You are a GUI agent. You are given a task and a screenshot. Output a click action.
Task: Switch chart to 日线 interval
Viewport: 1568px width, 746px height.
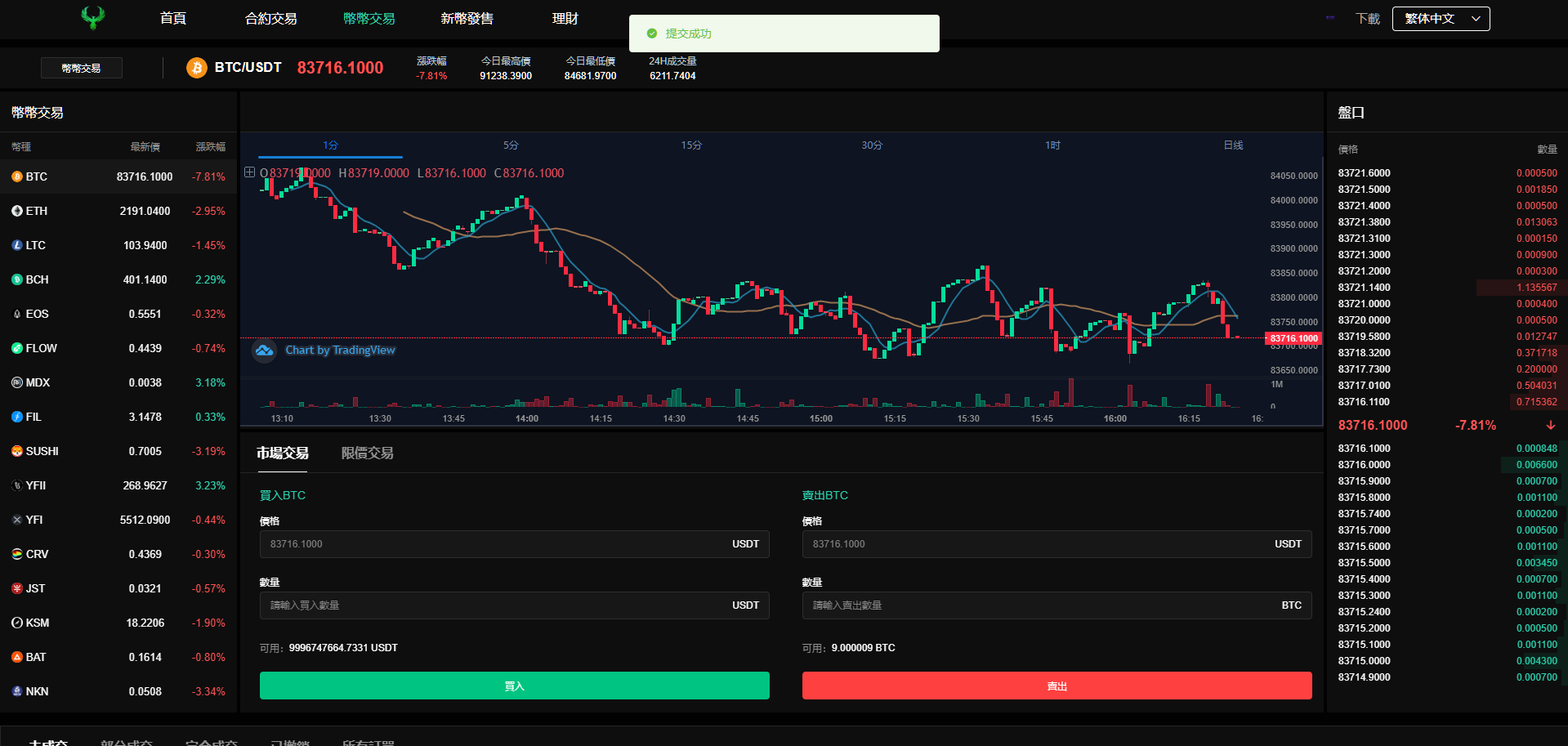click(x=1233, y=145)
